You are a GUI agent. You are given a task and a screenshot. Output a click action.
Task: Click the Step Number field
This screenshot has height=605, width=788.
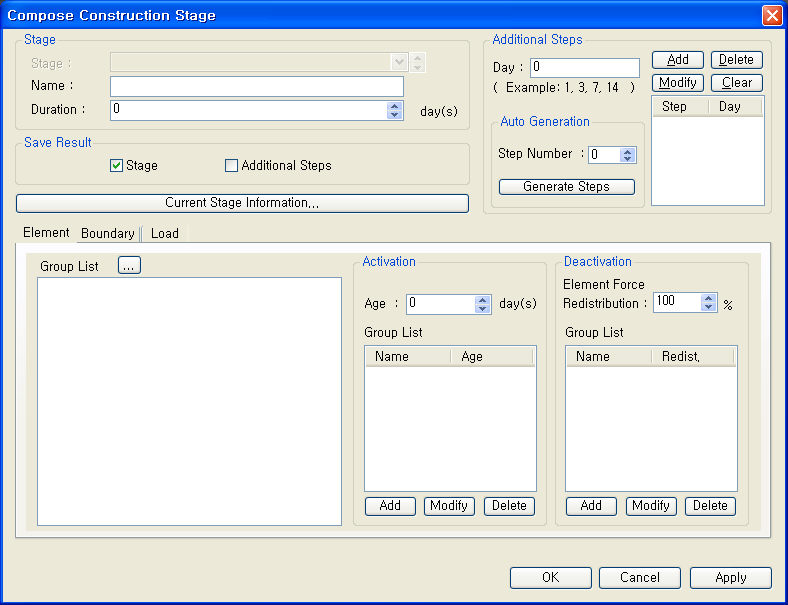pos(604,155)
